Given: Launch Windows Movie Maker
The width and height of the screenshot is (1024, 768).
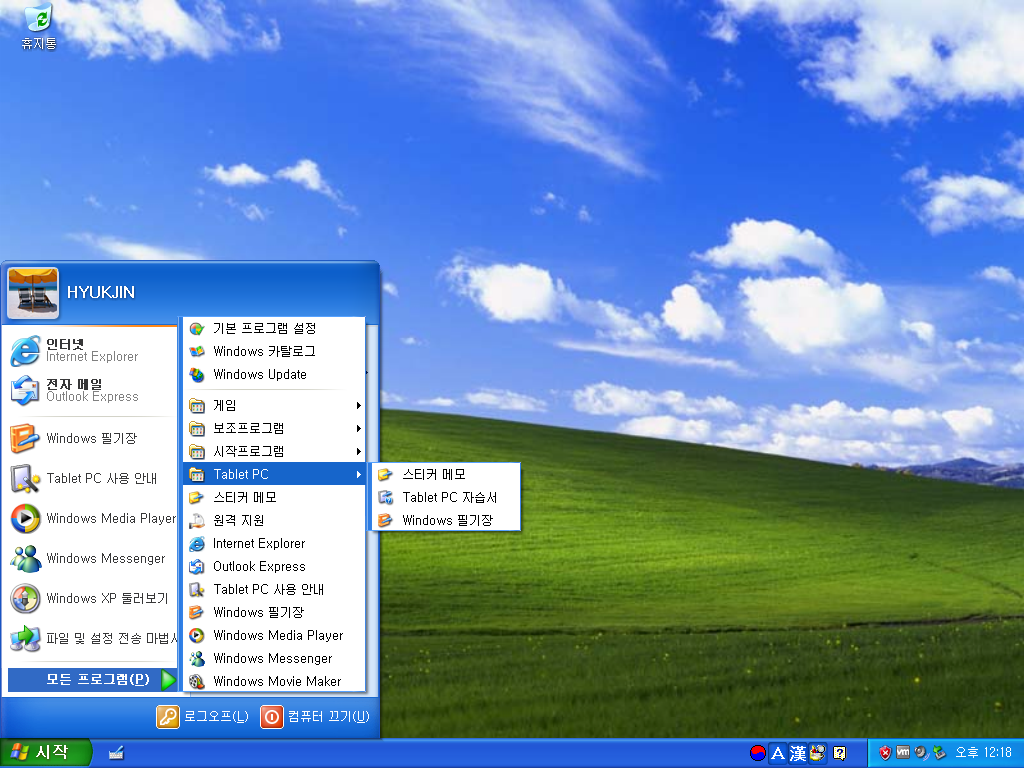Looking at the screenshot, I should (273, 681).
